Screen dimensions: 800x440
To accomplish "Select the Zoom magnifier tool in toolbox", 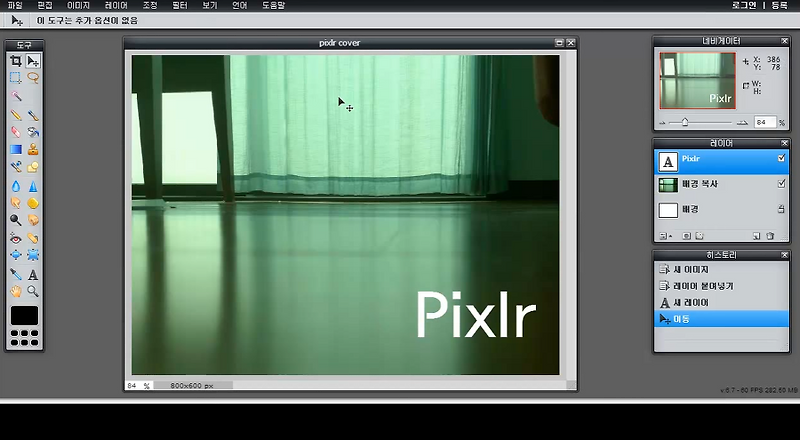I will 33,291.
